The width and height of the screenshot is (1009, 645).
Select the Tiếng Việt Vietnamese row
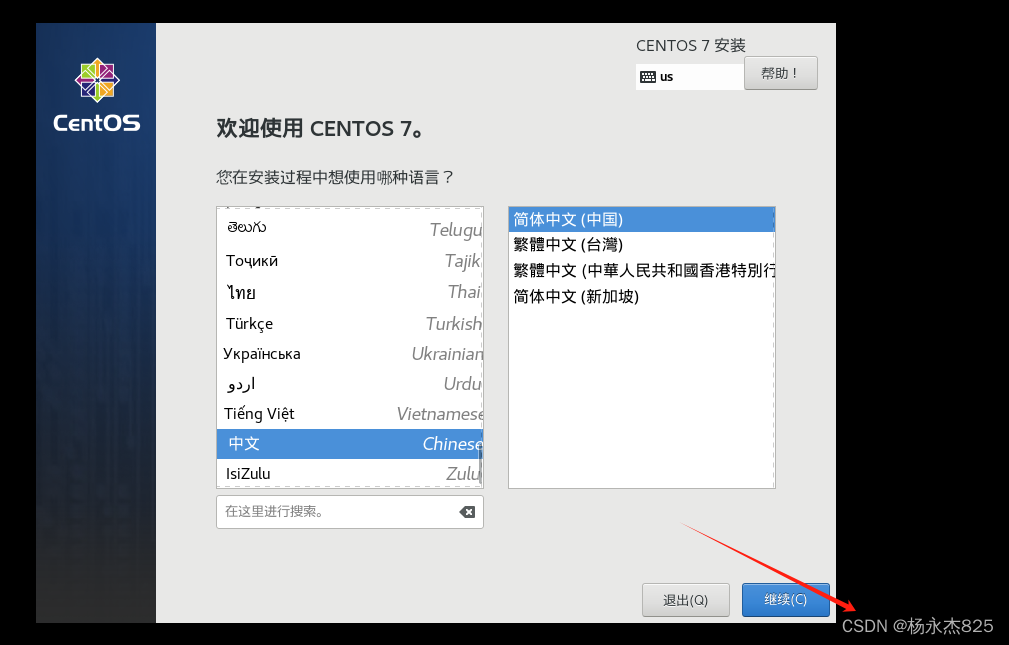(x=349, y=414)
